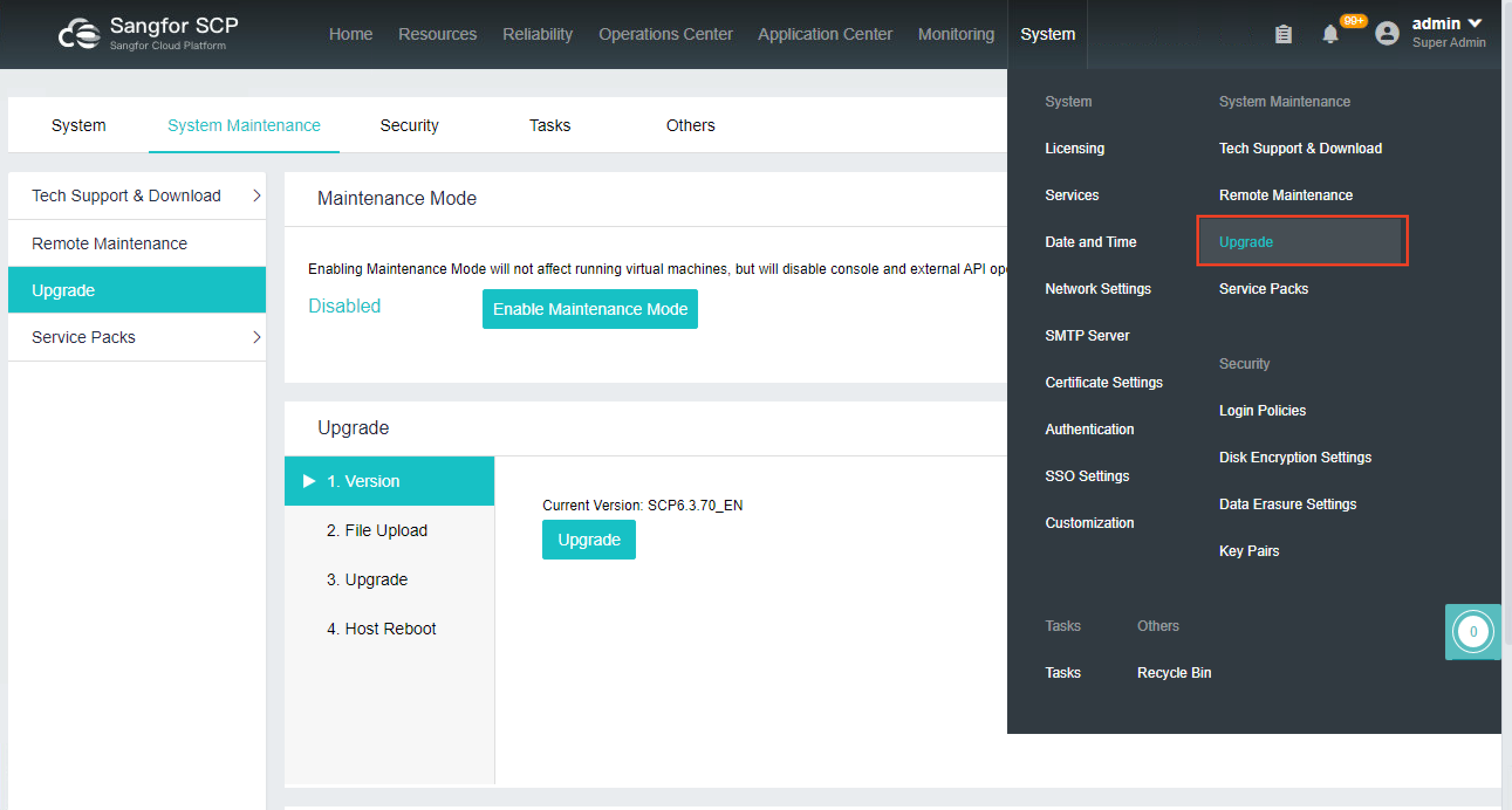Select step 1. Version
Image resolution: width=1512 pixels, height=810 pixels.
tap(389, 481)
